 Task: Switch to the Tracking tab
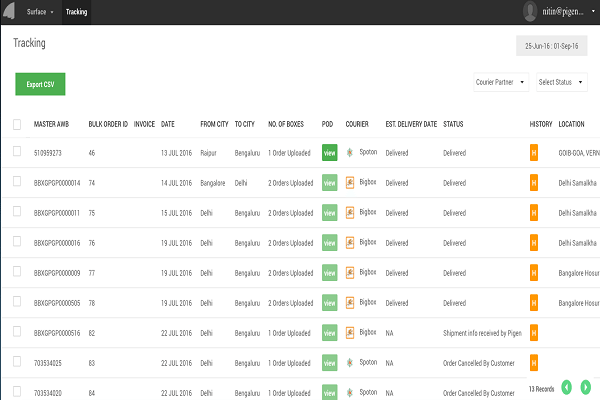point(76,12)
